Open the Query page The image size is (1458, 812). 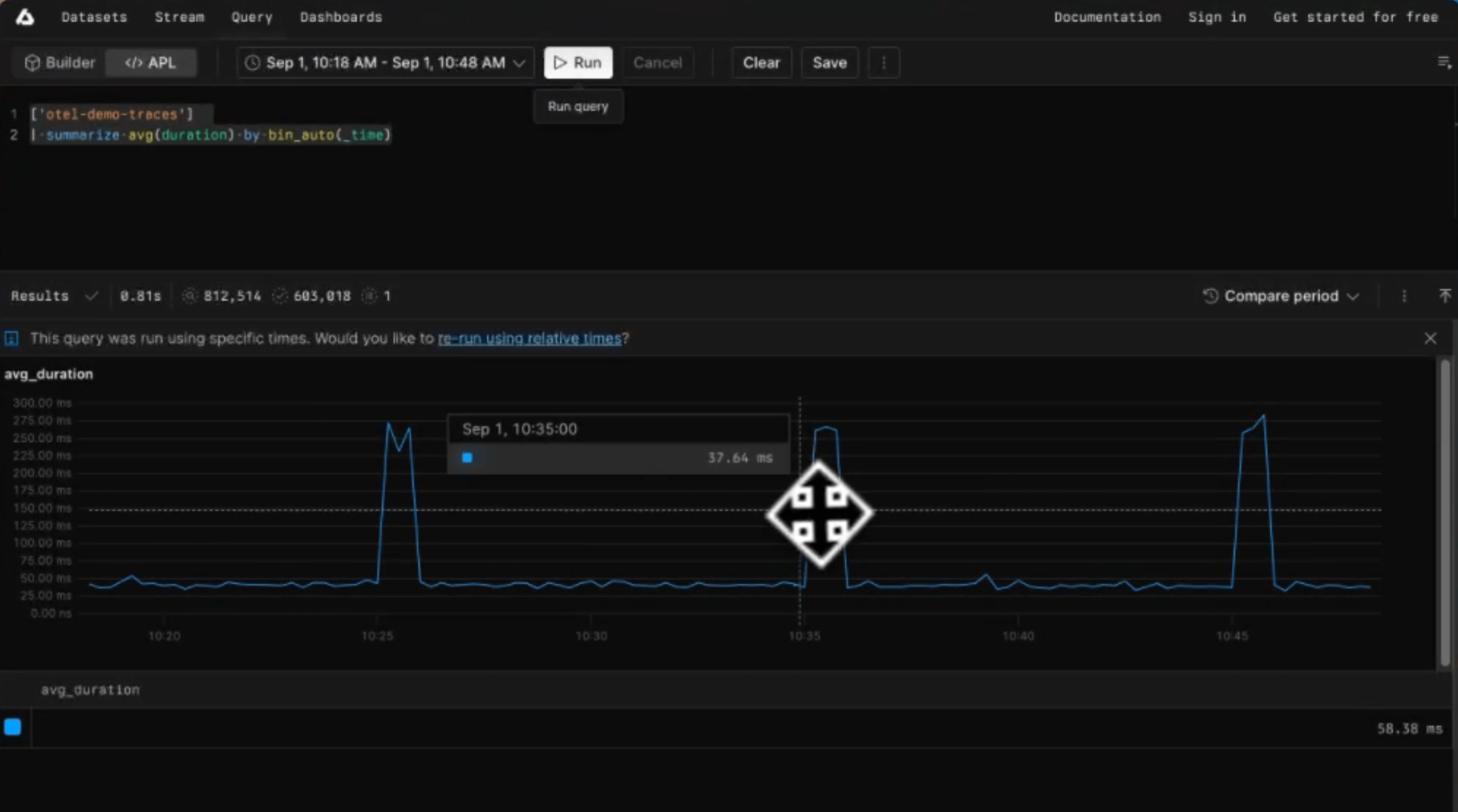pos(252,17)
